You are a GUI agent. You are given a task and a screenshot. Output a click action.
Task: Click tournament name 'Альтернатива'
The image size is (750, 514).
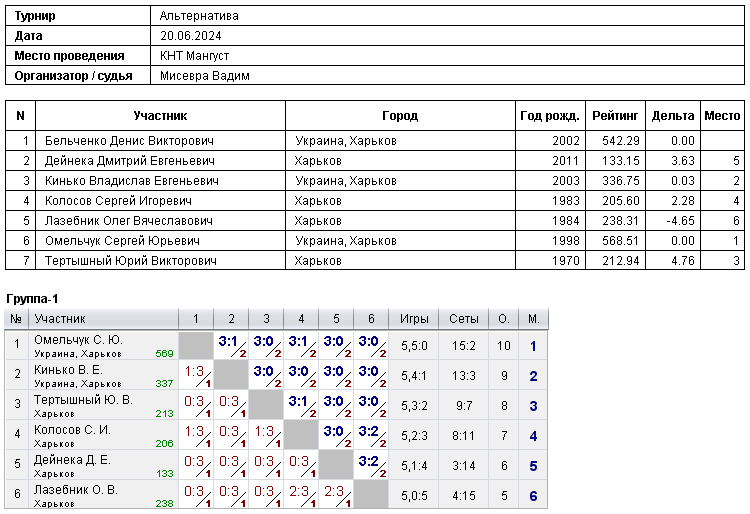(199, 16)
